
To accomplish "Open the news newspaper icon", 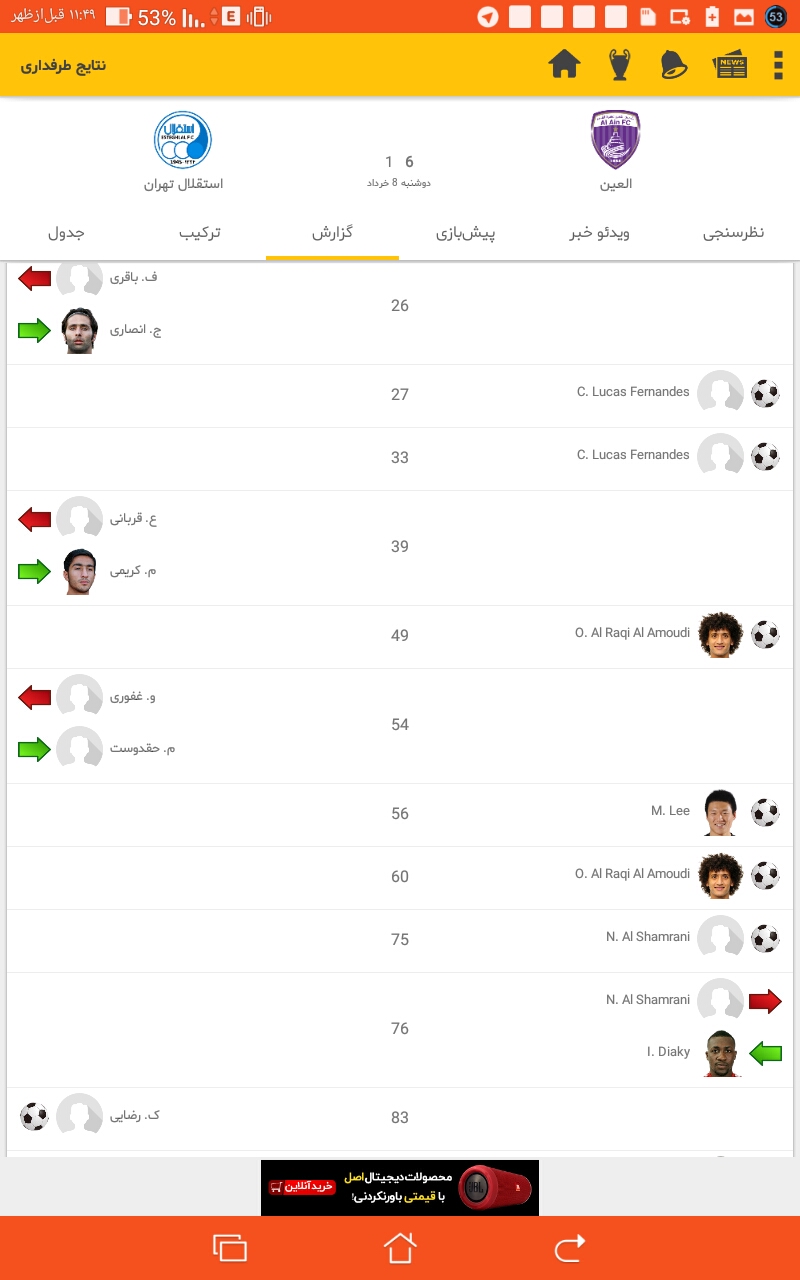I will point(730,66).
